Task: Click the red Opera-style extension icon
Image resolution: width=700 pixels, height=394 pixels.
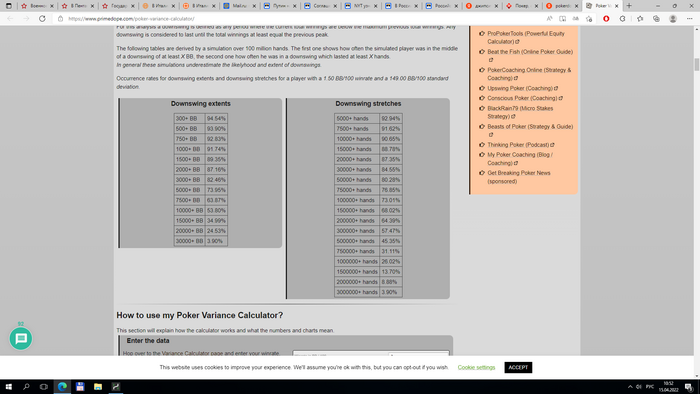Action: tap(606, 19)
